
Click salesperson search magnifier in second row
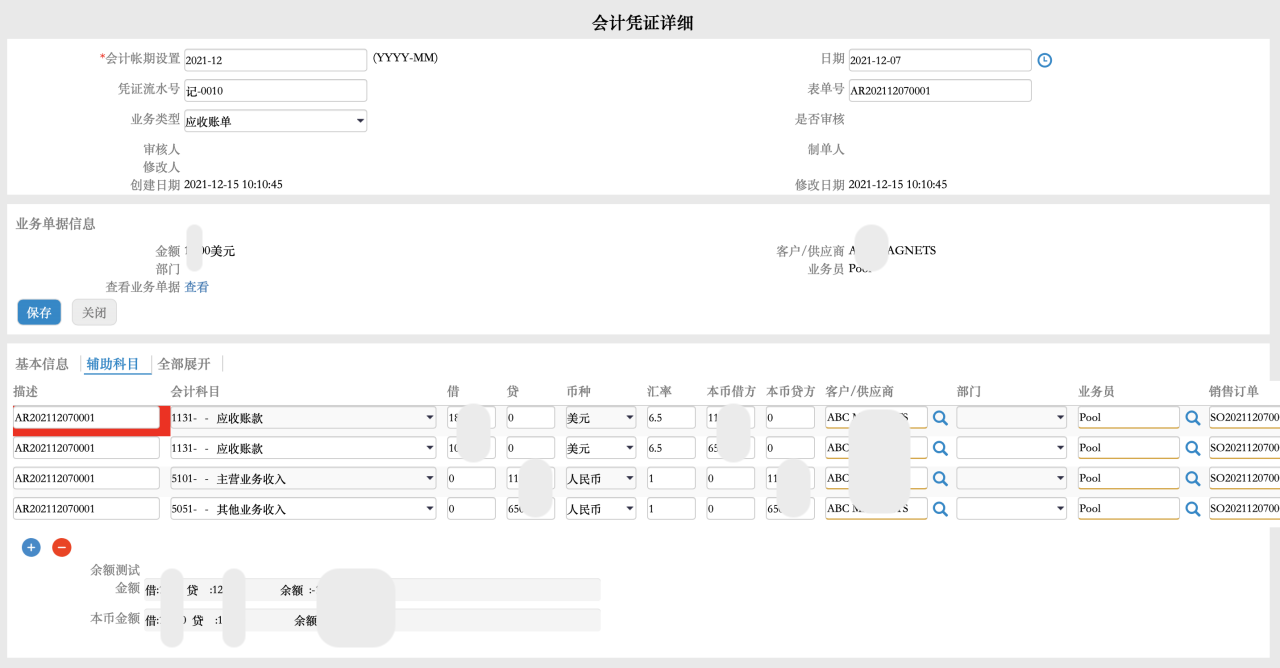[1192, 448]
